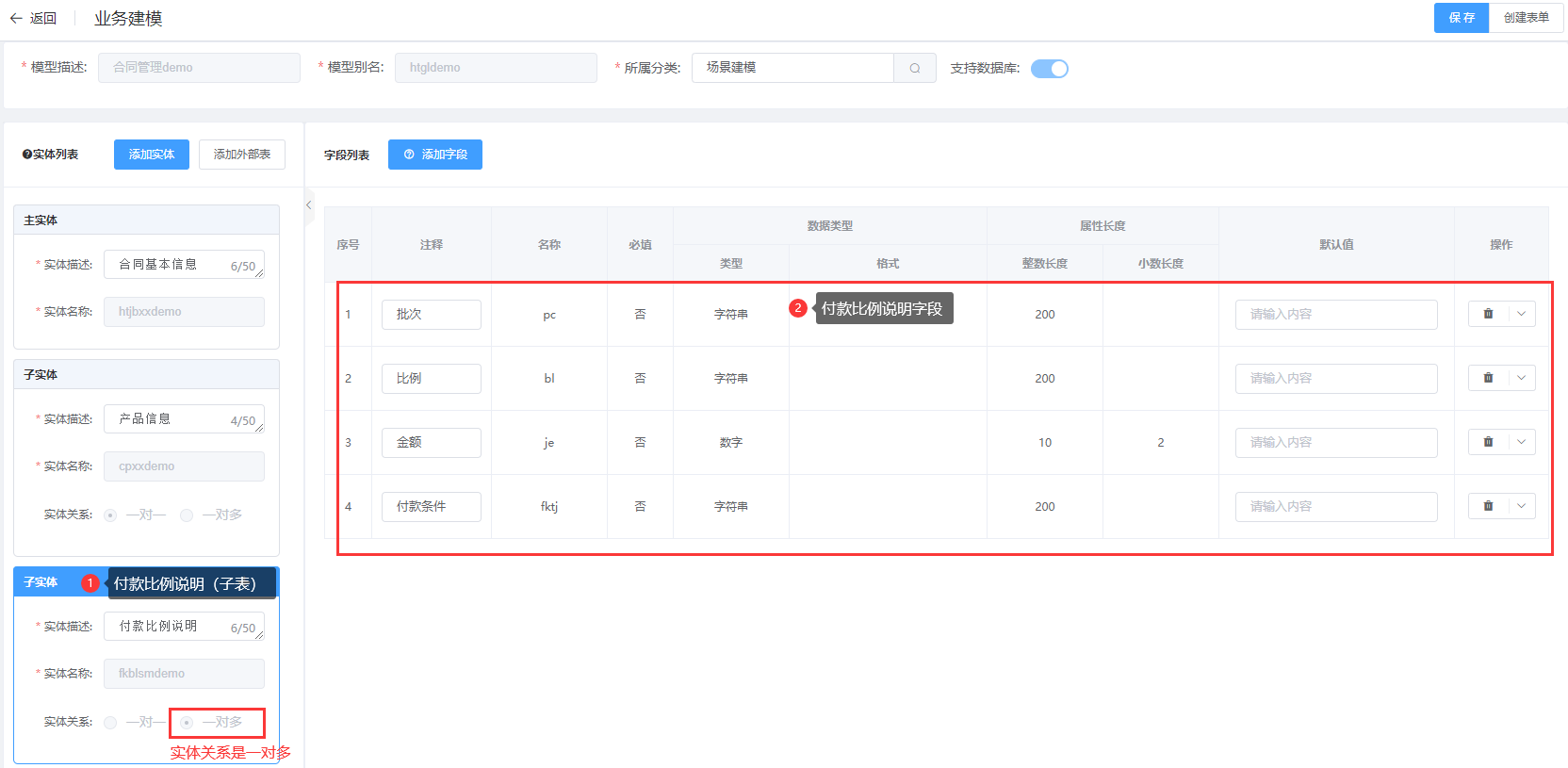Select 一对多 for 付款比例说明 entity
The width and height of the screenshot is (1568, 768).
click(x=187, y=723)
